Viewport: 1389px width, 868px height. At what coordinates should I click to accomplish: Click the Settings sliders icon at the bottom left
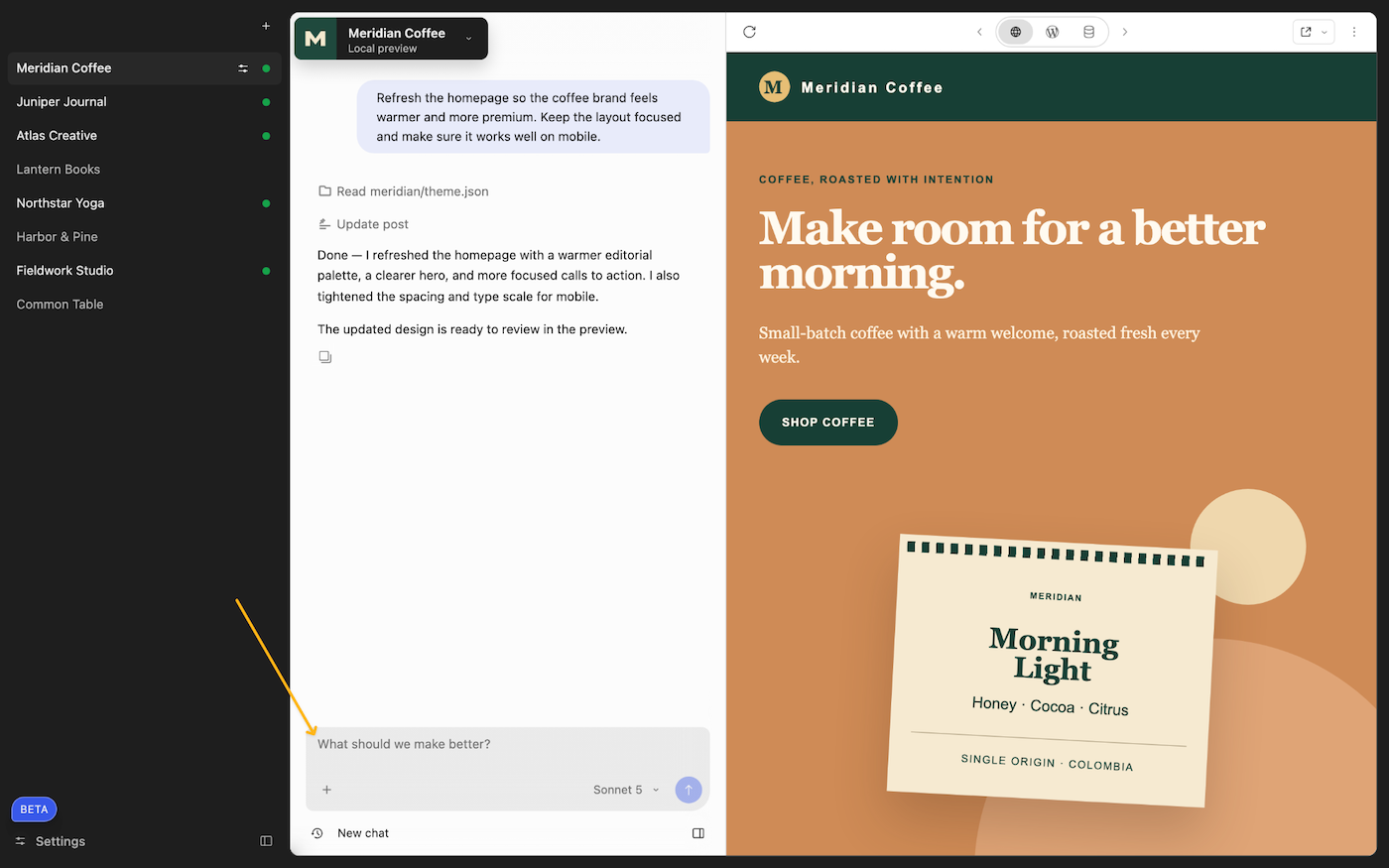21,841
